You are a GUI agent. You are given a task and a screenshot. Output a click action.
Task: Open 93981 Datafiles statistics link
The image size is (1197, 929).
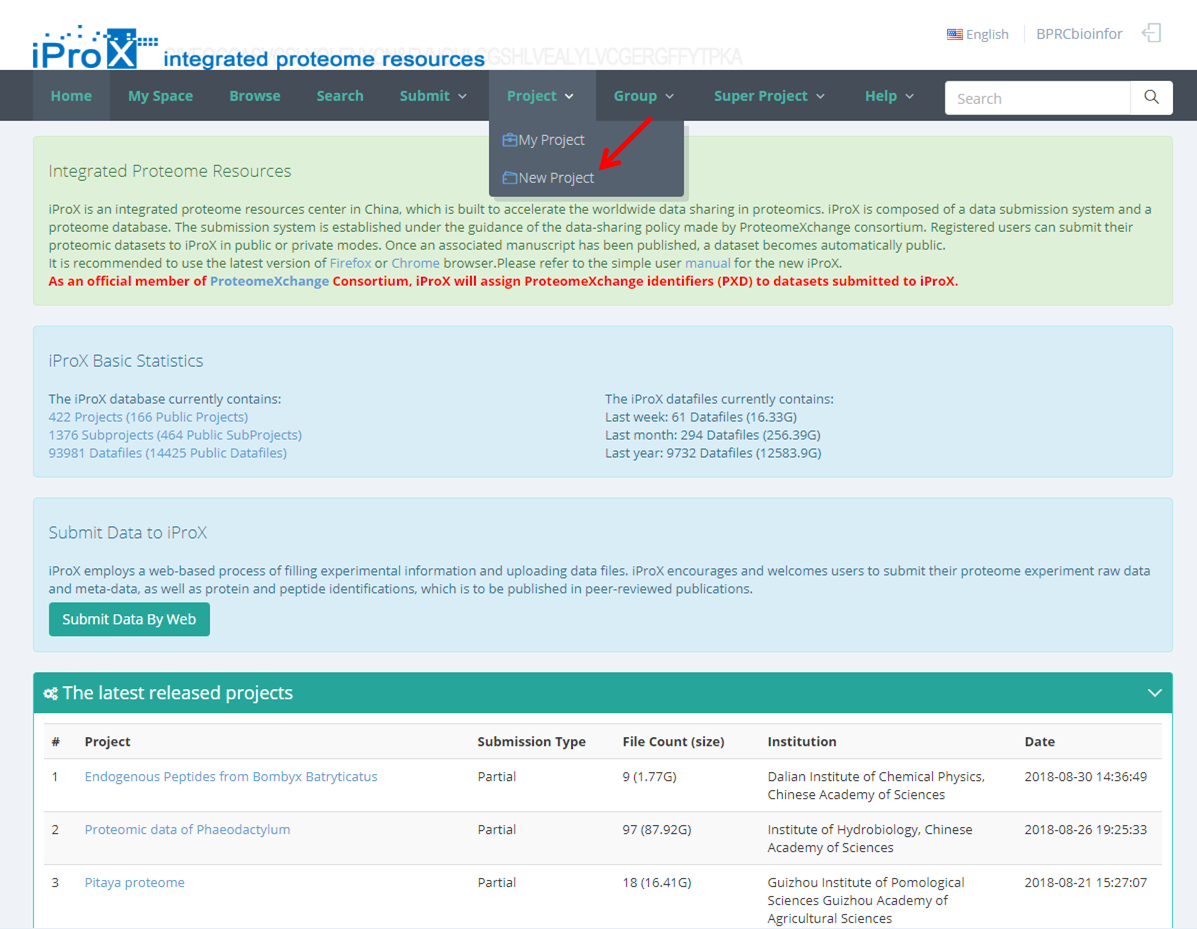pos(168,453)
